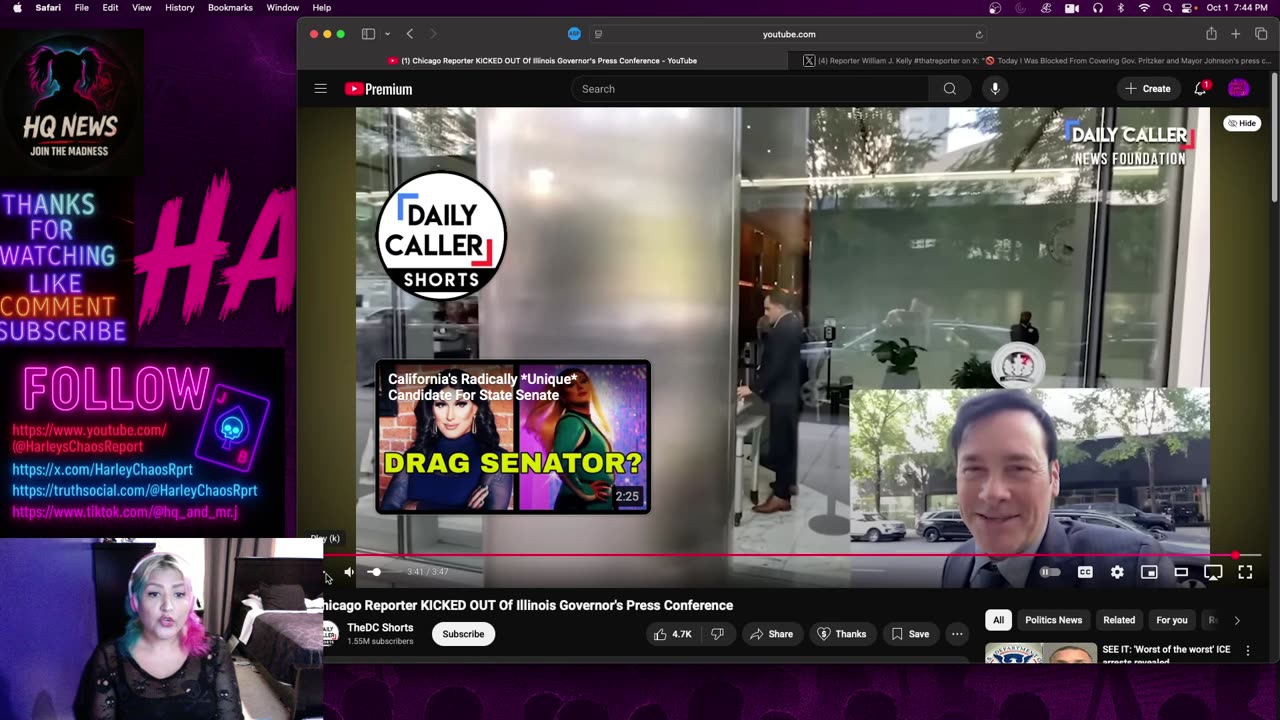Open Safari's File menu
1280x720 pixels.
click(x=82, y=8)
